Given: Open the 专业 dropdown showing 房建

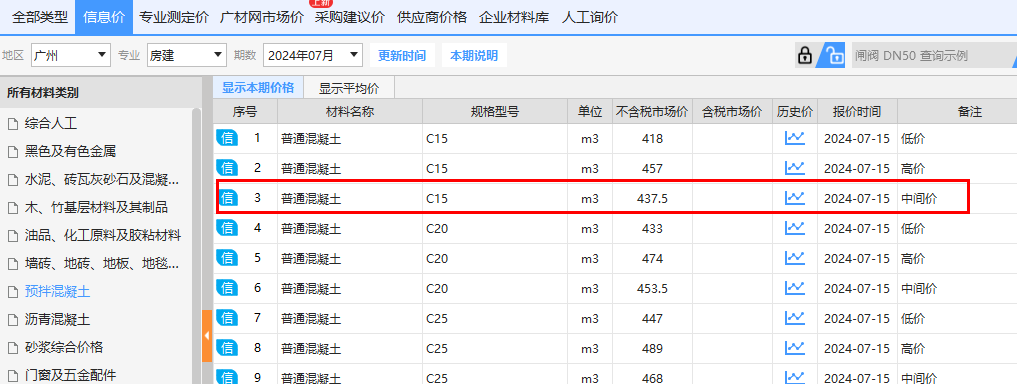Looking at the screenshot, I should coord(186,56).
